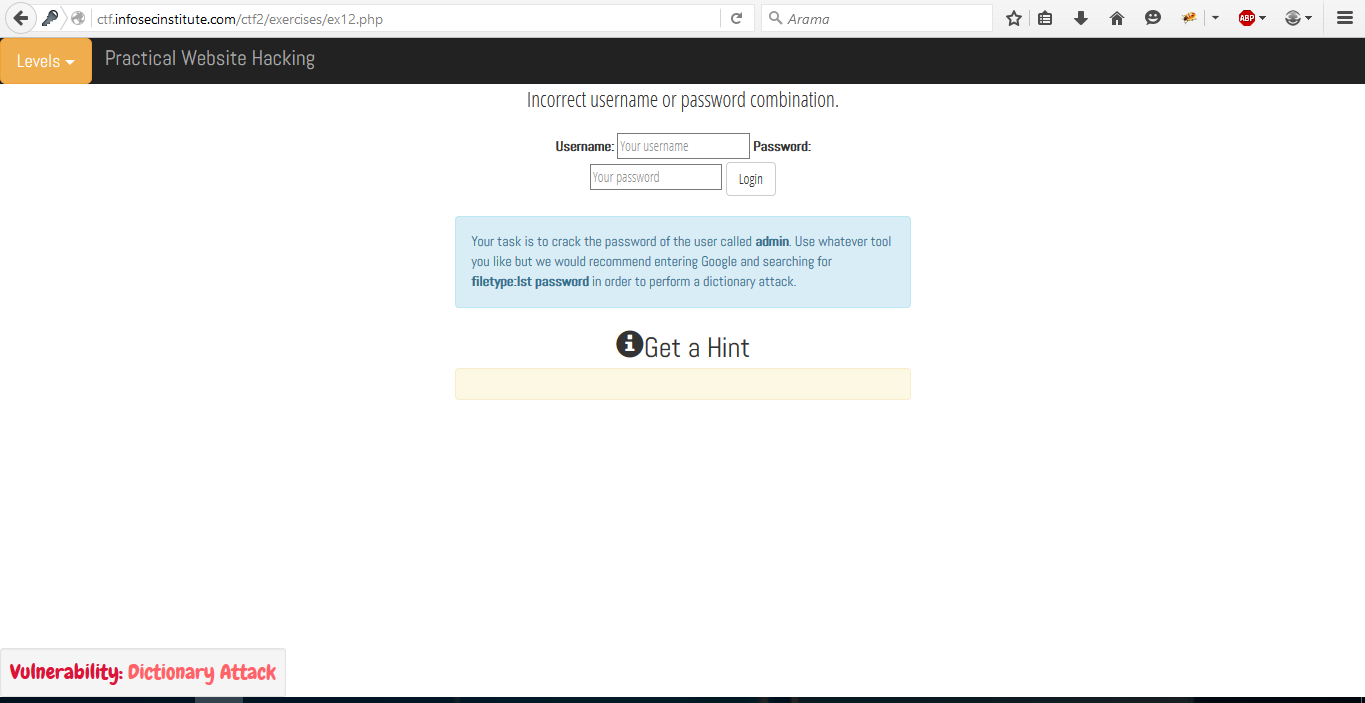This screenshot has width=1365, height=703.
Task: Click the Get a Hint heading
Action: [x=696, y=348]
